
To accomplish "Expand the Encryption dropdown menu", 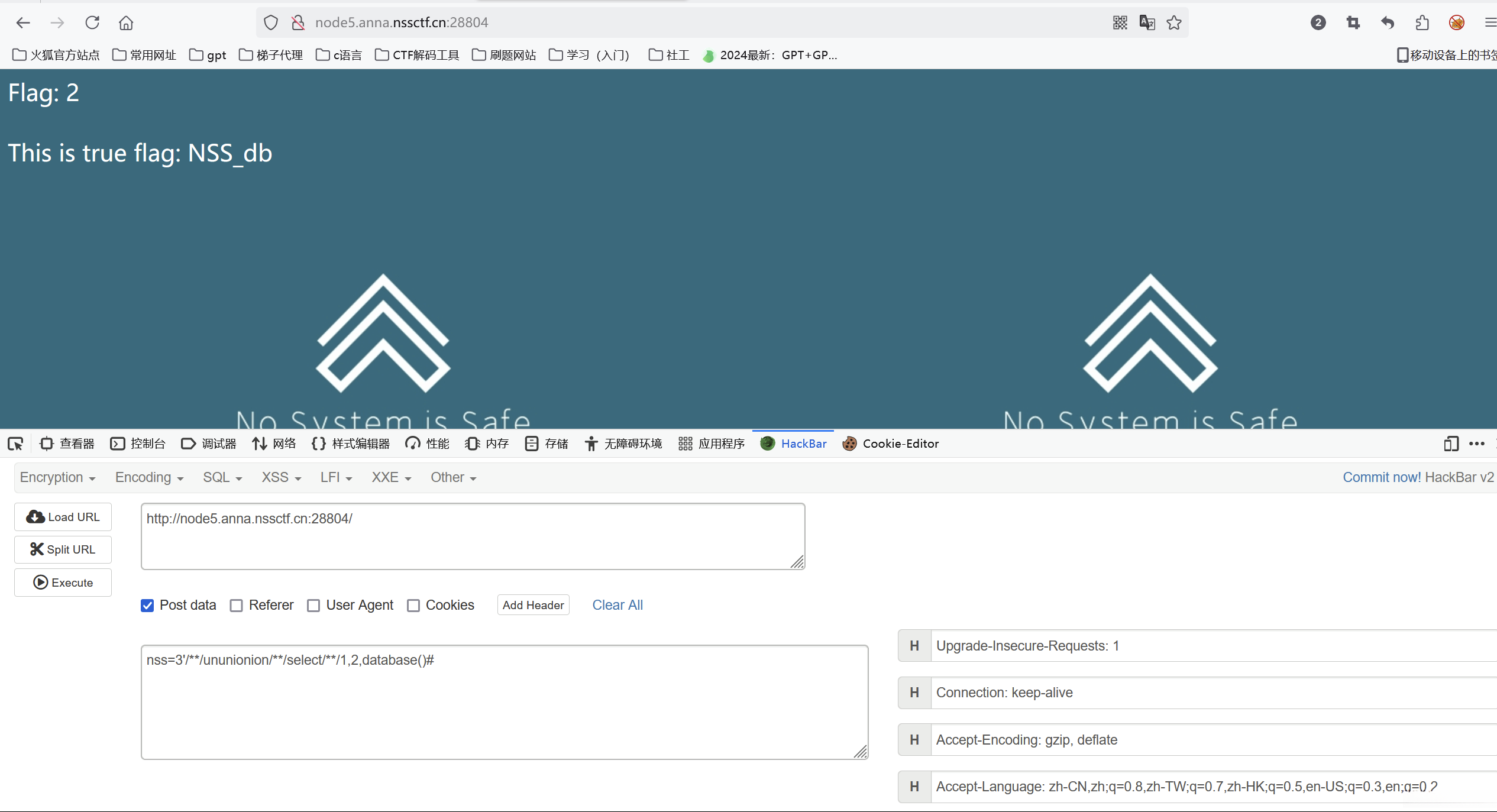I will tap(57, 477).
